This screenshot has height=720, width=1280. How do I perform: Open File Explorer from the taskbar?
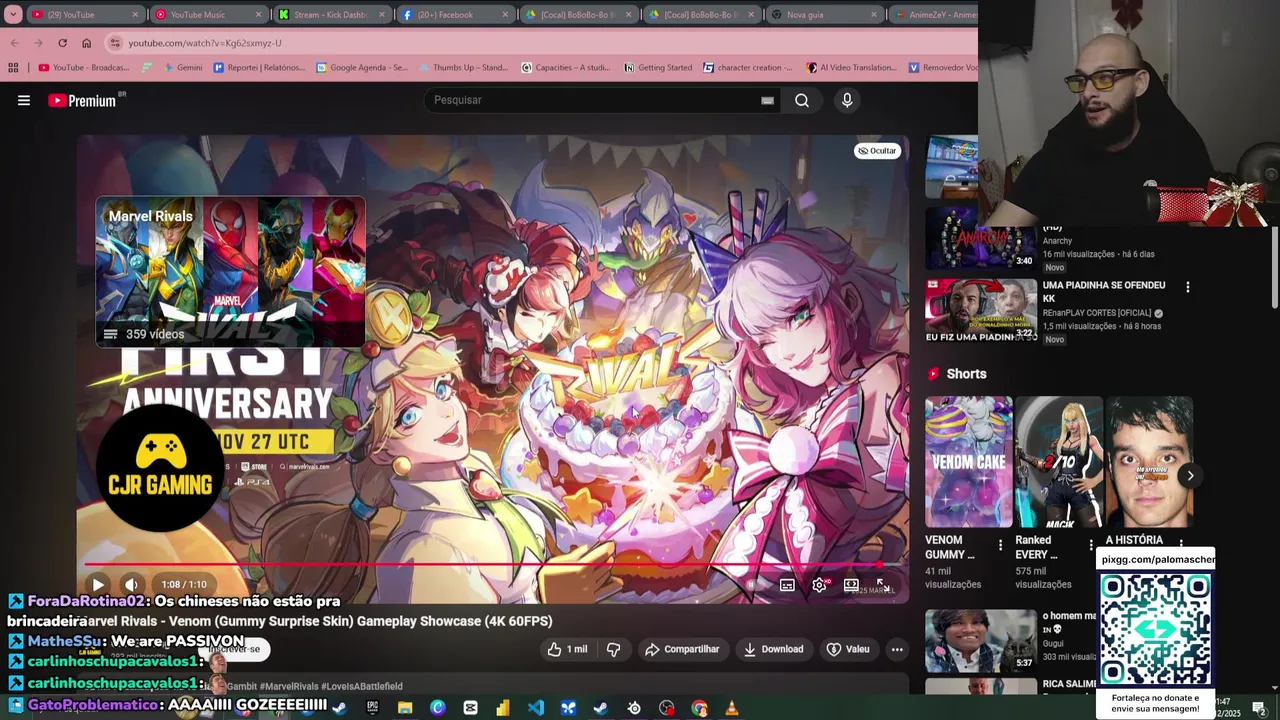tap(405, 708)
